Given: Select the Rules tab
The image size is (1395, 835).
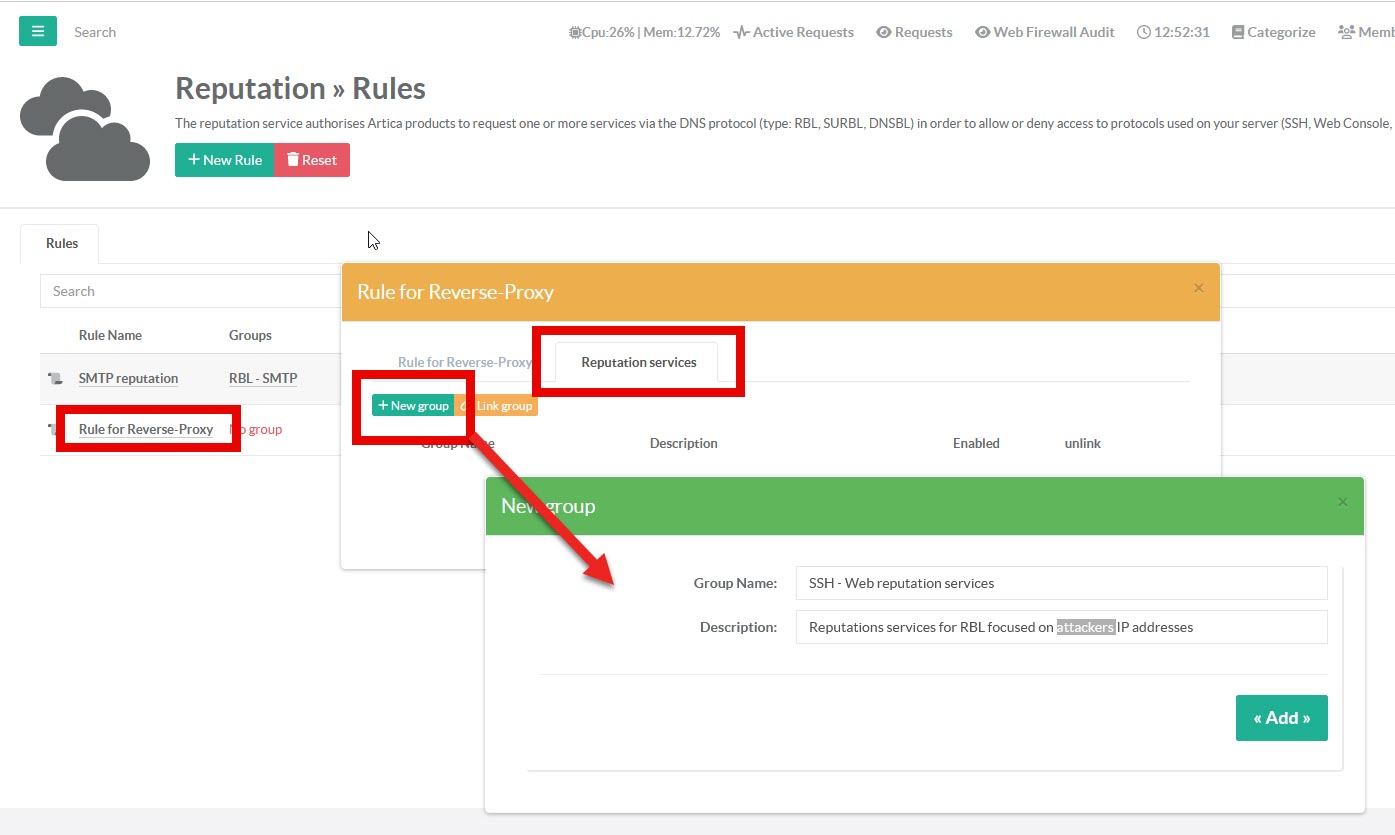Looking at the screenshot, I should pyautogui.click(x=61, y=243).
